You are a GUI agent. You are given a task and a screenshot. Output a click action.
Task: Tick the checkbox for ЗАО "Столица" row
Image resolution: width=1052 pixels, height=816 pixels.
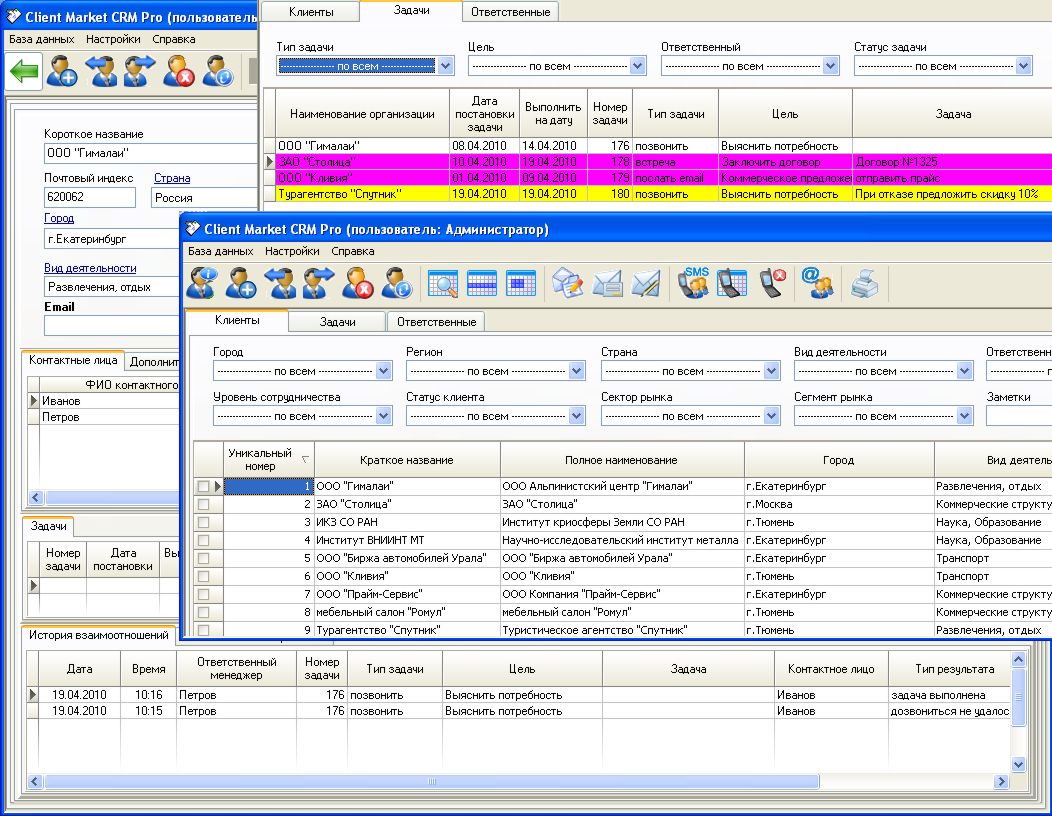203,504
